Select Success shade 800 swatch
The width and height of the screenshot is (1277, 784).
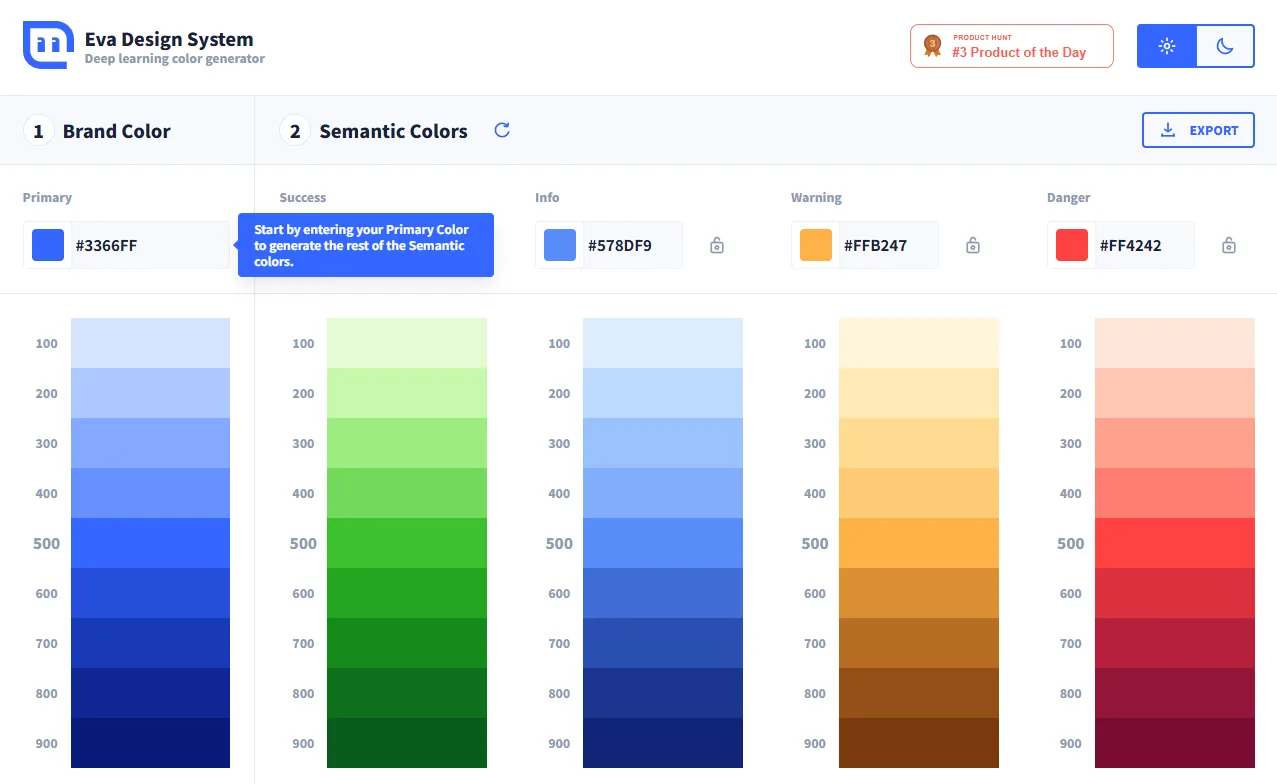[407, 693]
